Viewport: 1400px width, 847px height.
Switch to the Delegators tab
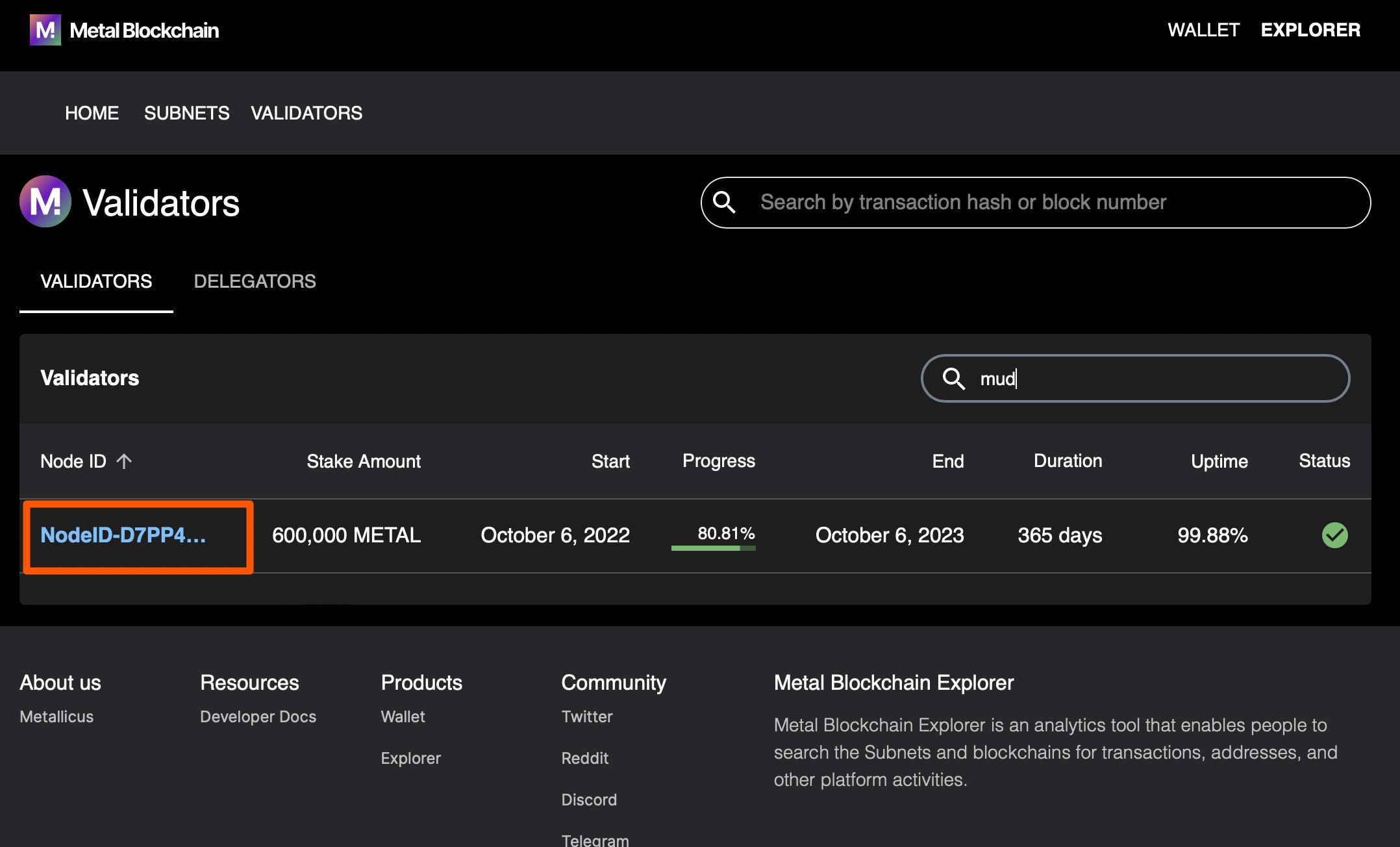pos(255,281)
